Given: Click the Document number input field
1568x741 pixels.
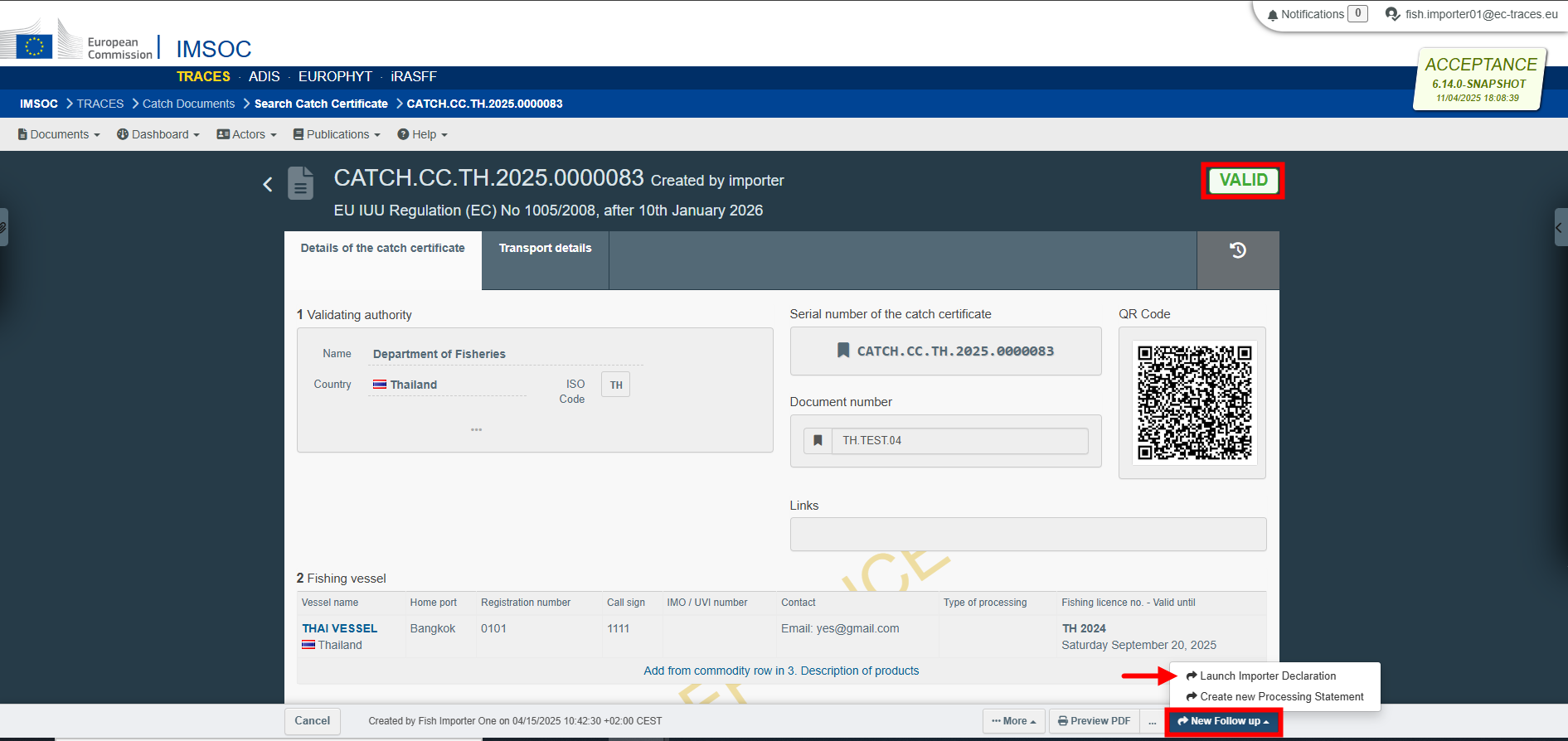Looking at the screenshot, I should coord(959,441).
